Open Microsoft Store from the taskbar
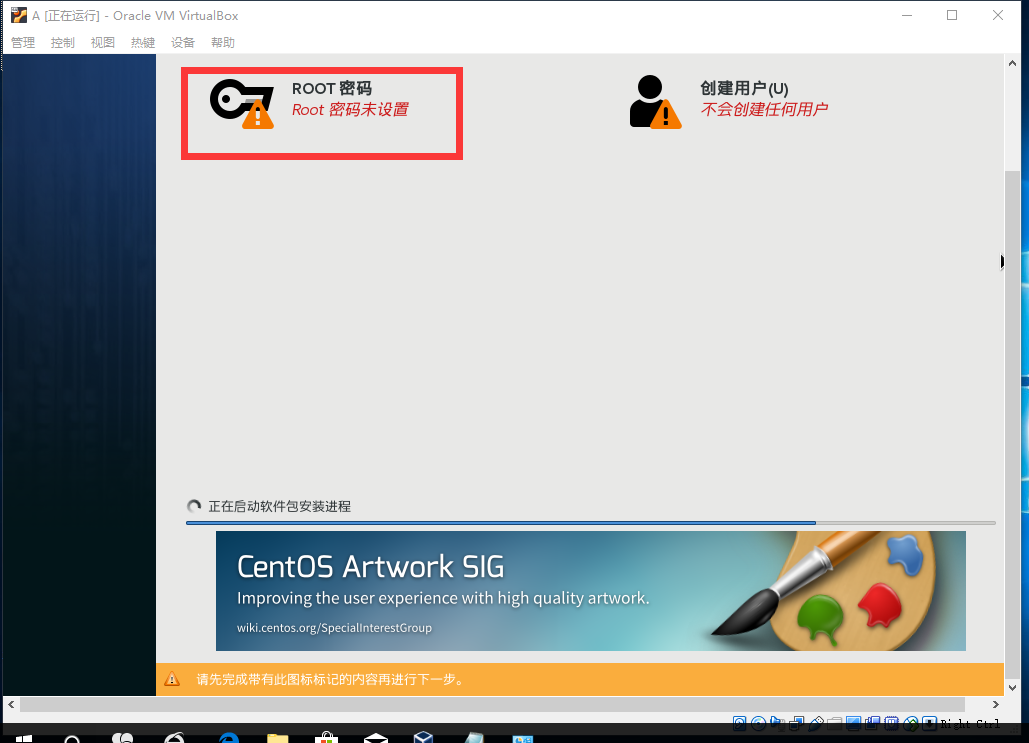This screenshot has height=743, width=1029. coord(326,738)
